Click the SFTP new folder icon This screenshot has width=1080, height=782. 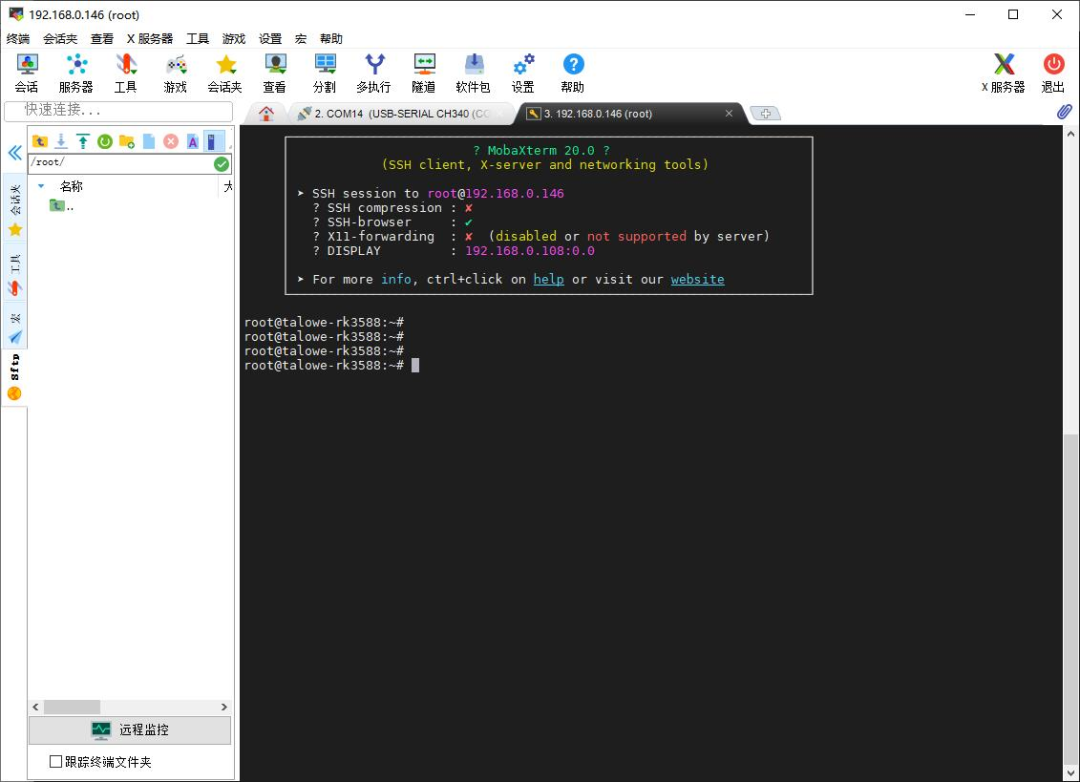tap(127, 141)
